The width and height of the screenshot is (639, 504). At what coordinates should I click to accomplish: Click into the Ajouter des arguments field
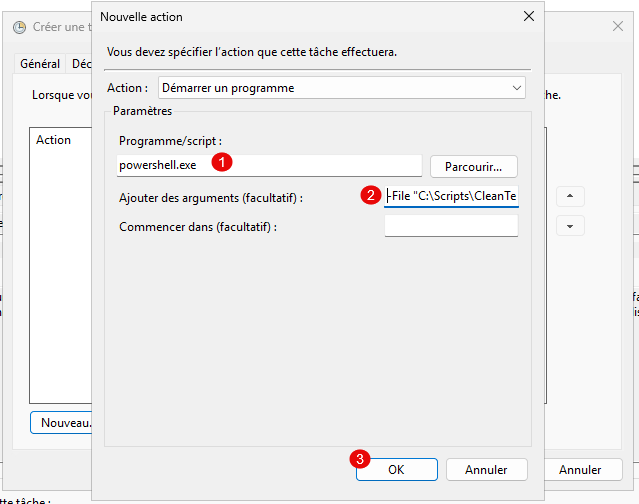451,197
